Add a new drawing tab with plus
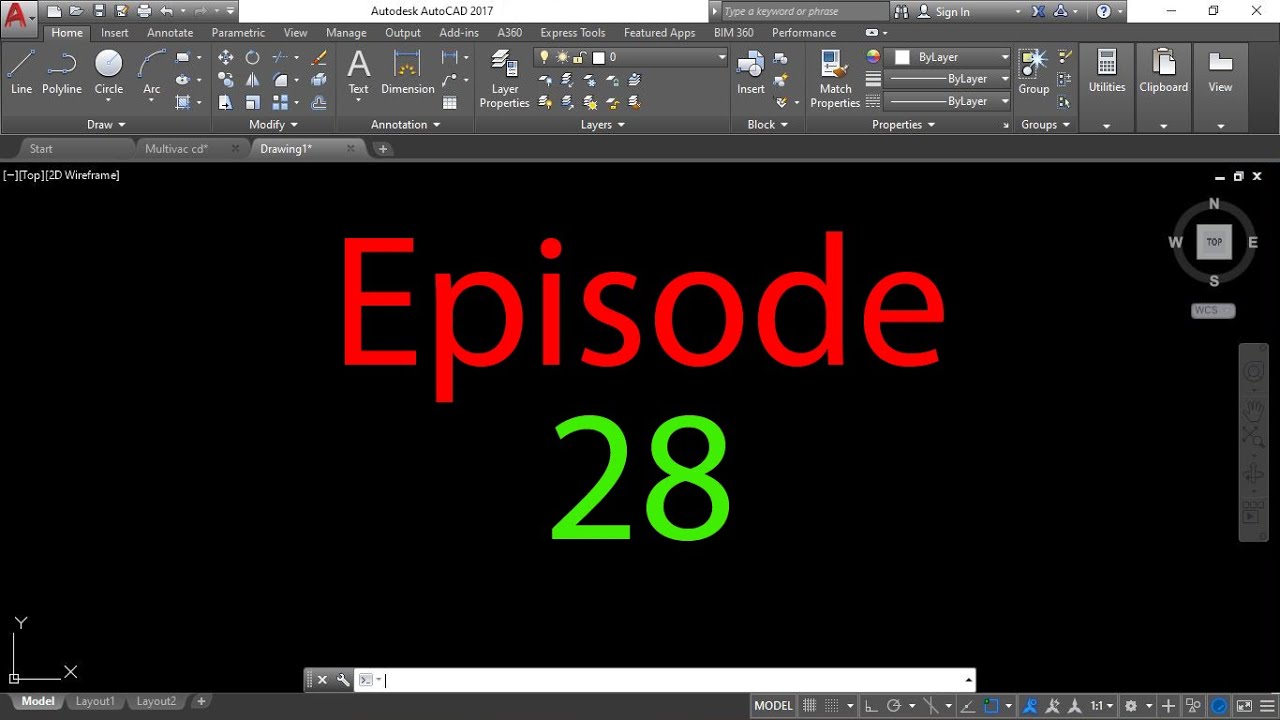This screenshot has height=720, width=1280. pos(382,149)
